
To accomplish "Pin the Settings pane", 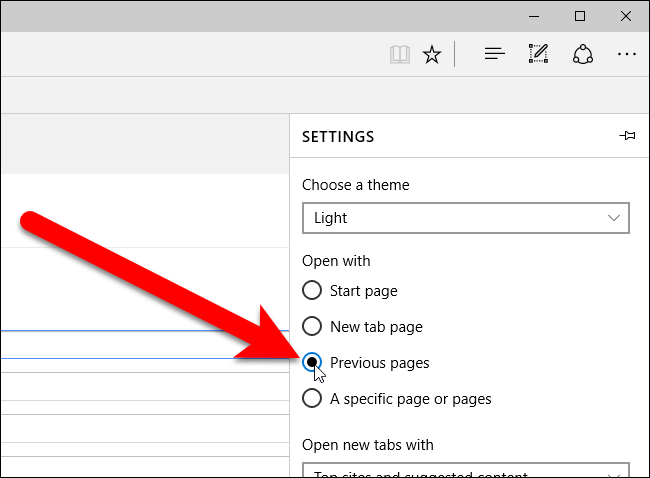I will tap(627, 136).
